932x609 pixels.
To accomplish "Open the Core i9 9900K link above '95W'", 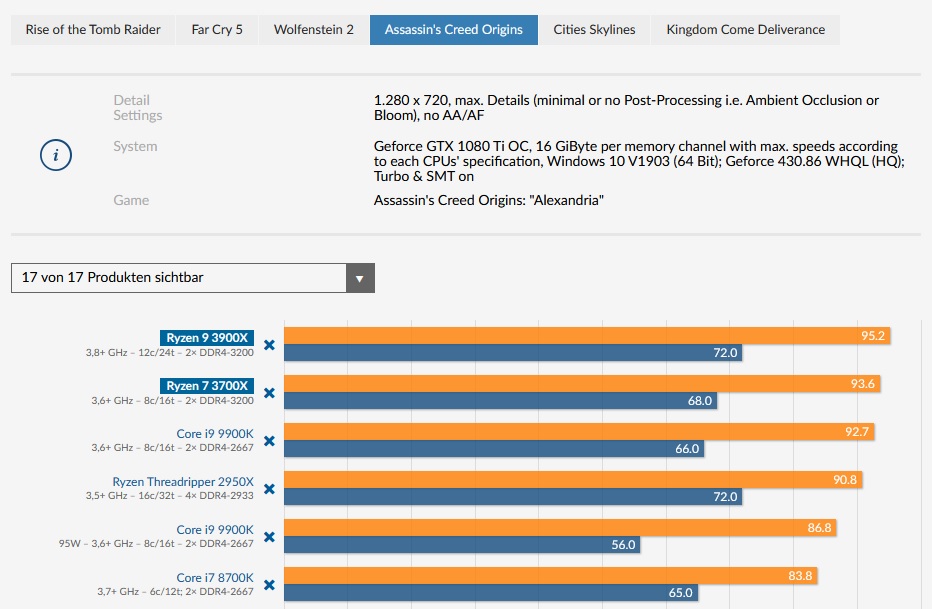I will click(215, 529).
